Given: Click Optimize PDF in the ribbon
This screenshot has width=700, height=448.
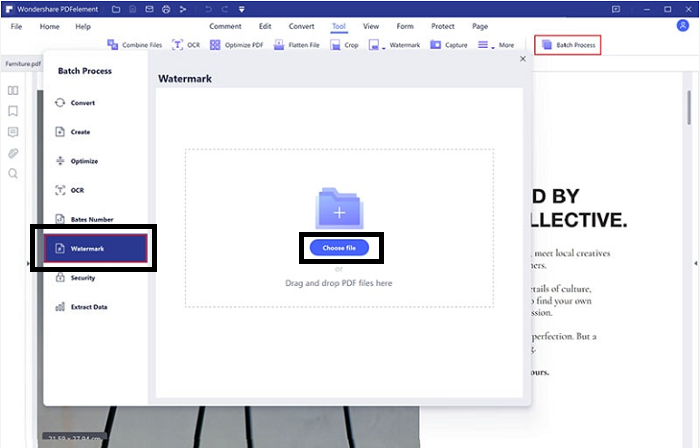Looking at the screenshot, I should click(237, 45).
